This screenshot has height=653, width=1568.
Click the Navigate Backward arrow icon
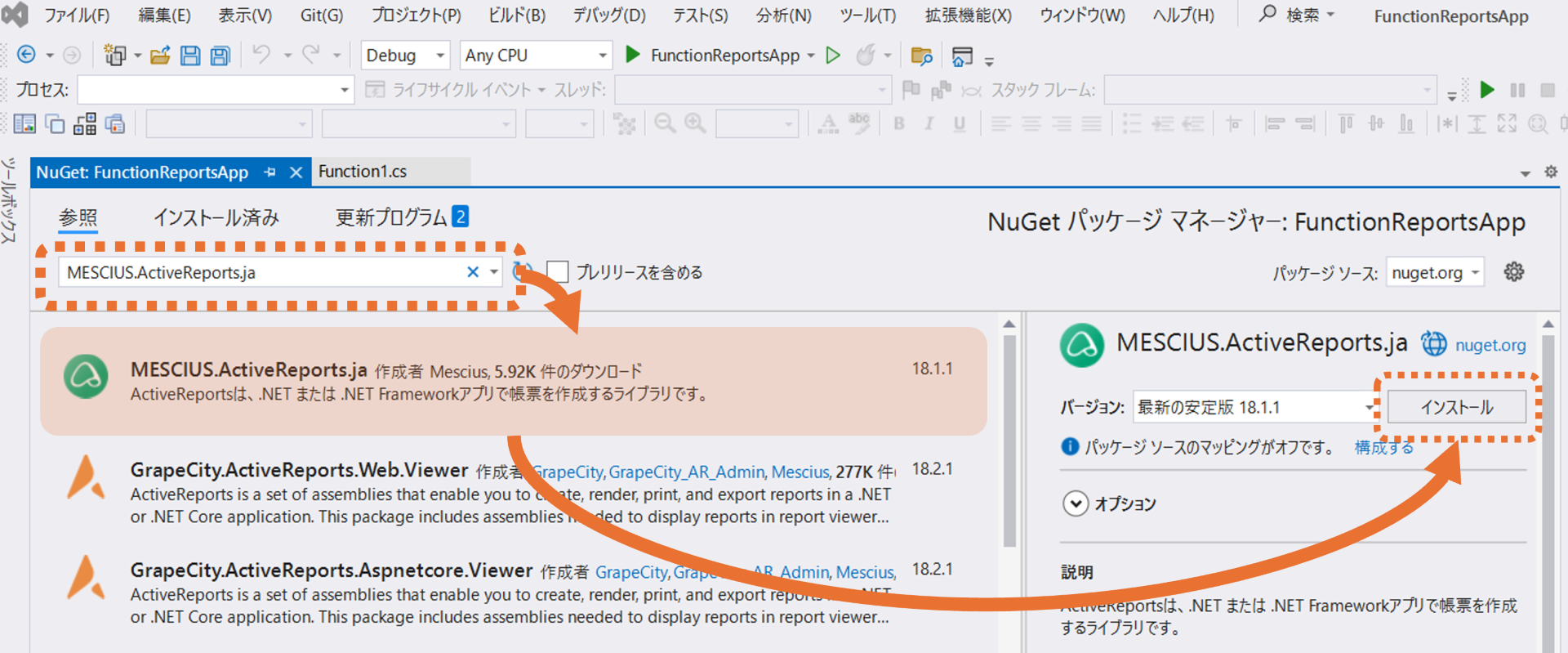pyautogui.click(x=26, y=55)
